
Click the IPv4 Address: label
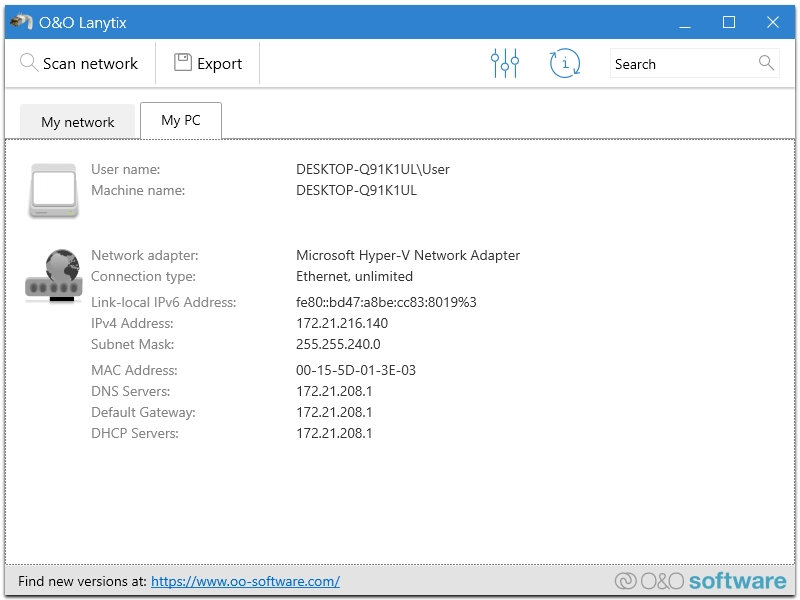(x=132, y=323)
